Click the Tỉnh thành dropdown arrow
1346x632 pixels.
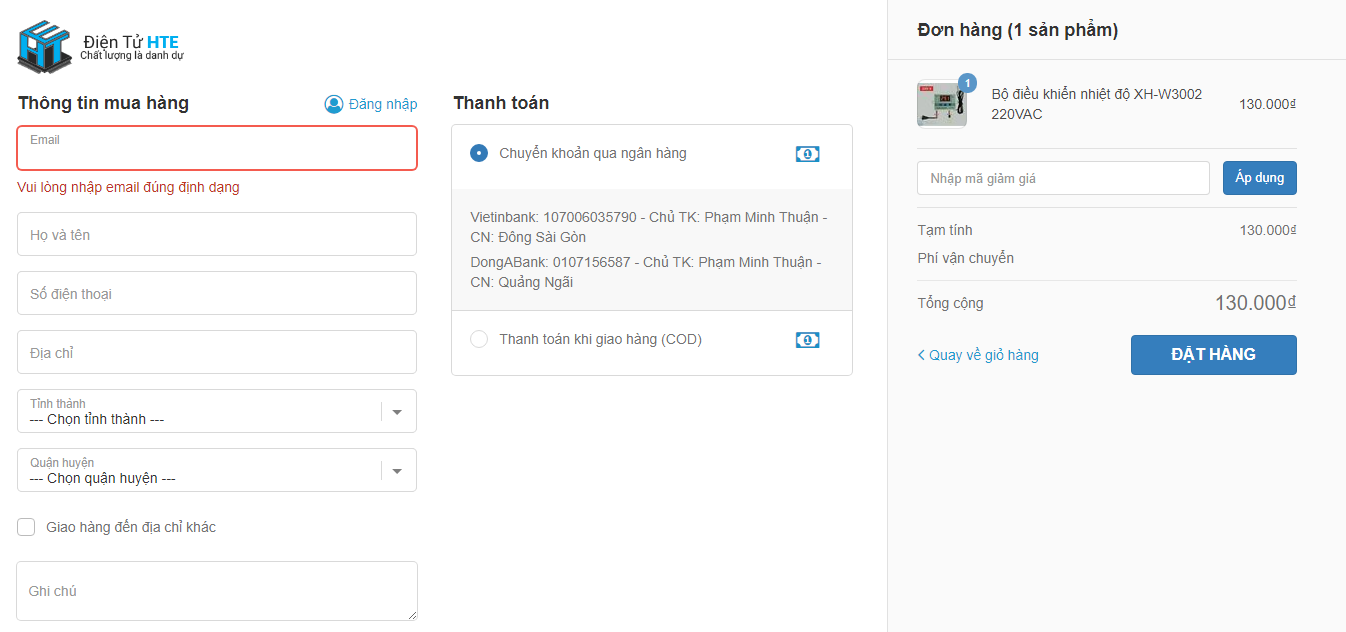pyautogui.click(x=397, y=412)
